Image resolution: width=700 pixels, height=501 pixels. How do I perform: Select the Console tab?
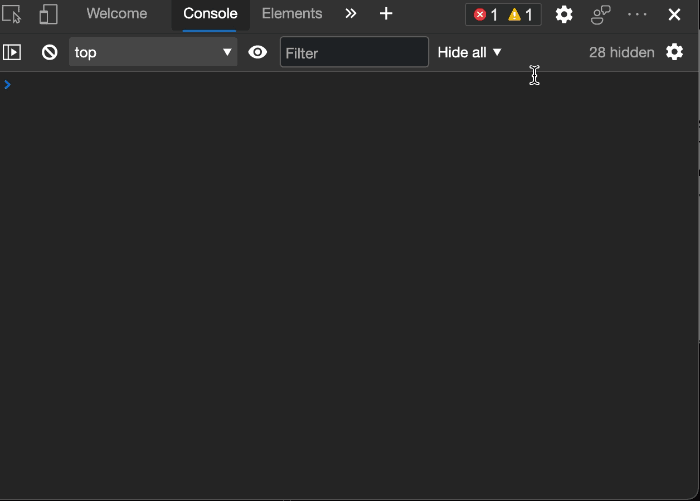click(210, 14)
